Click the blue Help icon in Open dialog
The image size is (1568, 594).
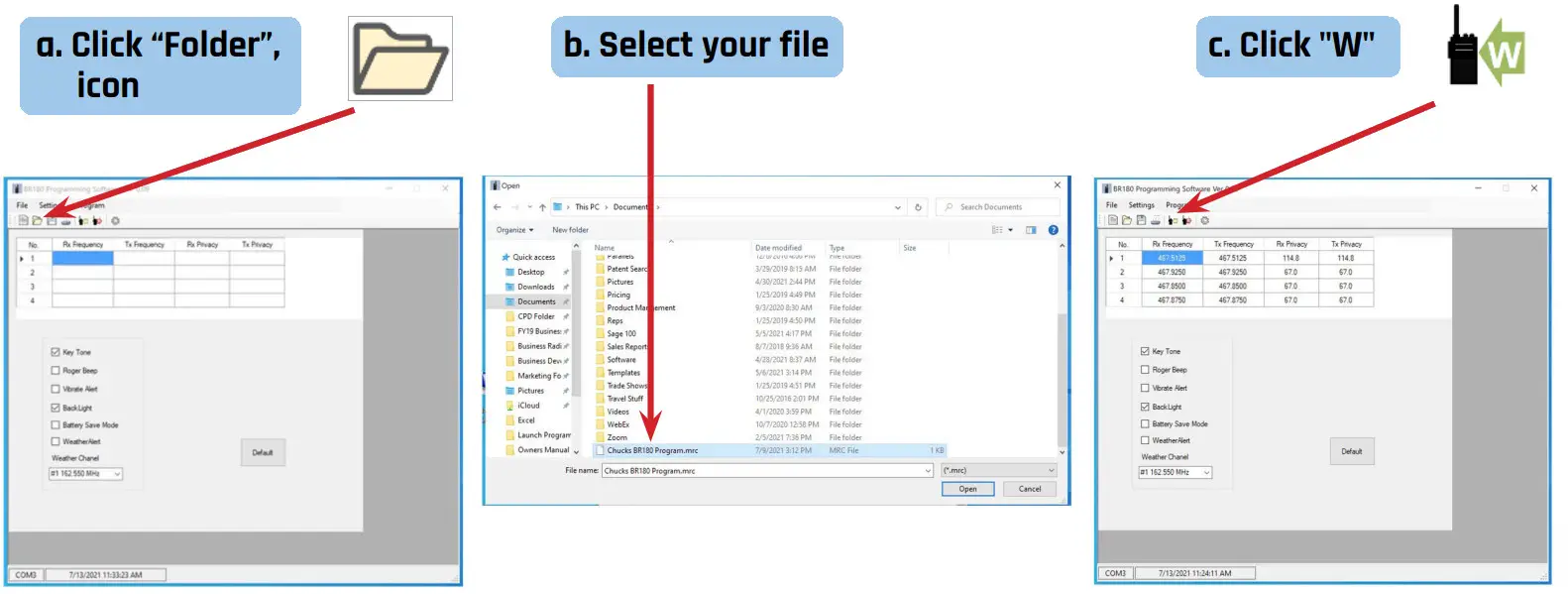(x=1053, y=230)
